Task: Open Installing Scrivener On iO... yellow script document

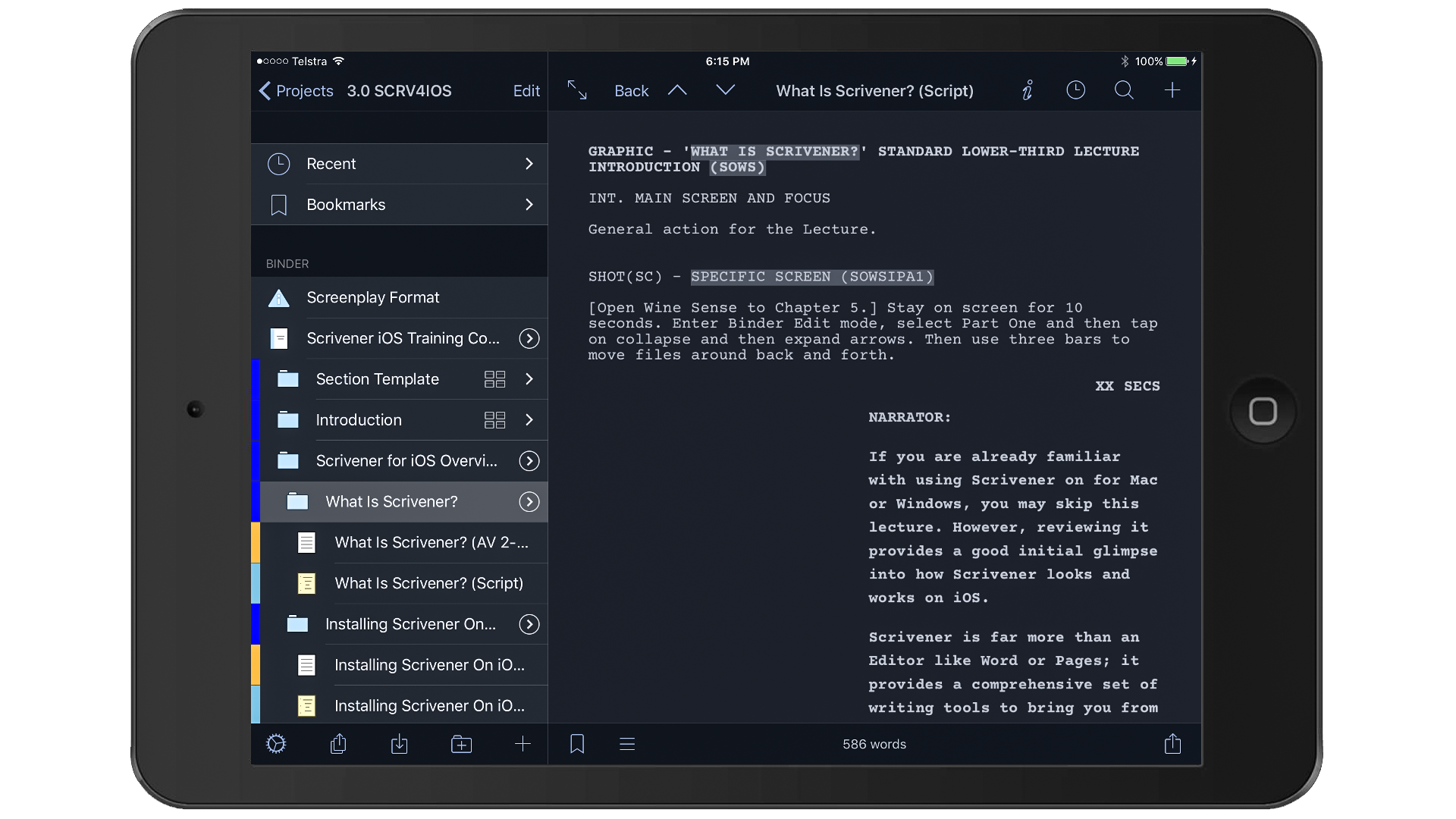Action: tap(400, 706)
